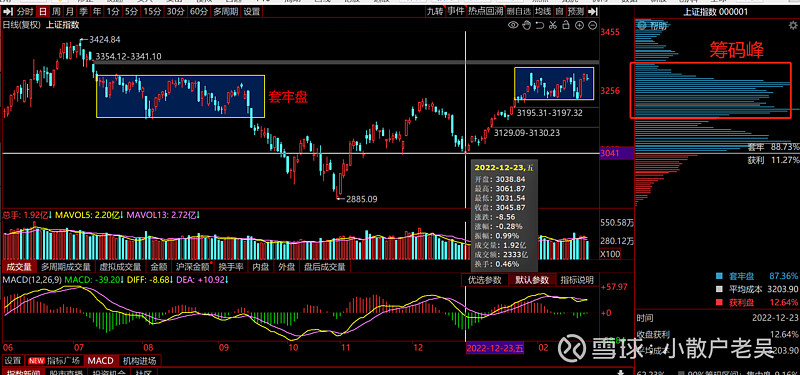Zoom in with the plus circle icon

coord(580,25)
